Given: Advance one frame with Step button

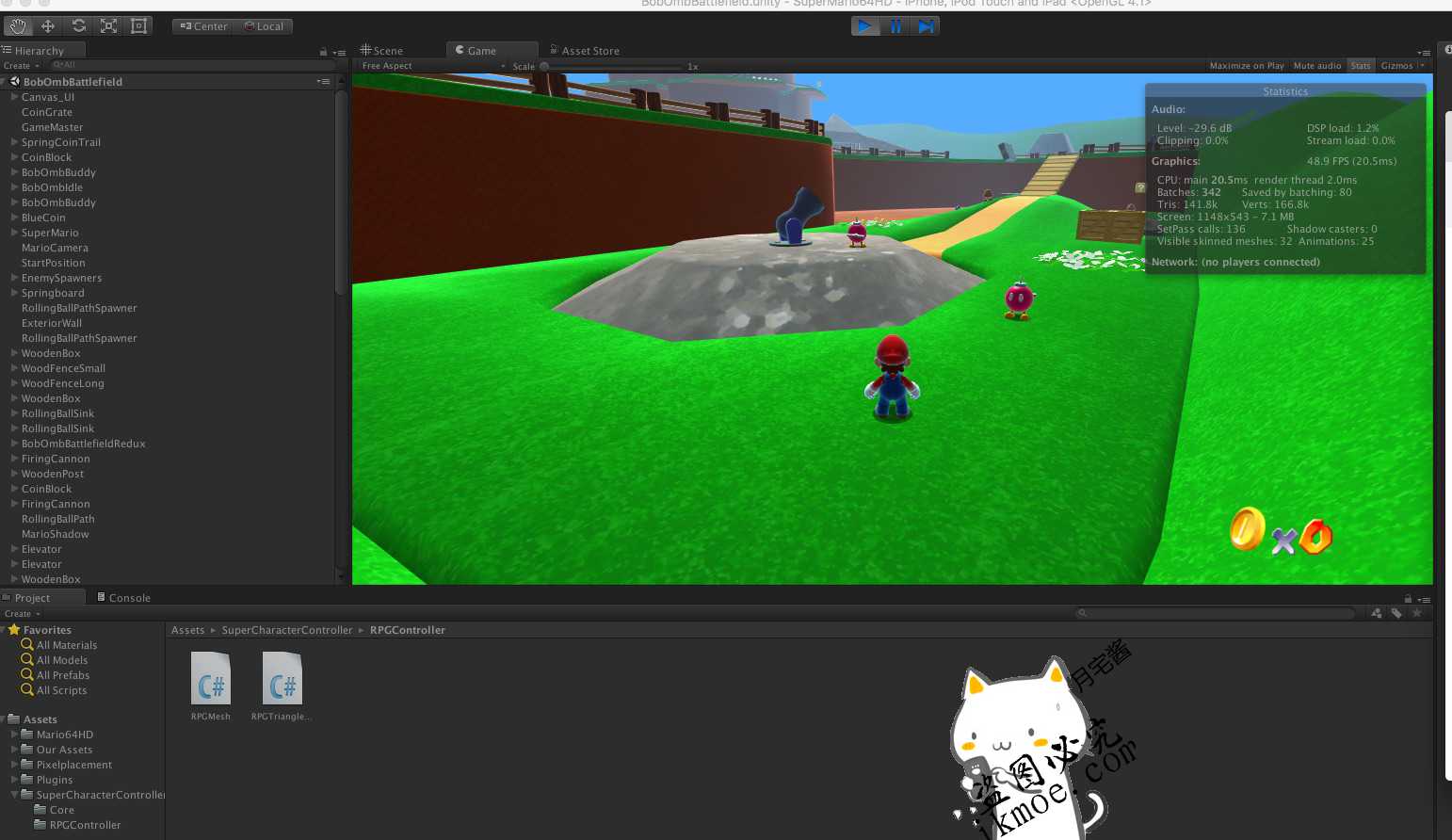Looking at the screenshot, I should pos(926,26).
